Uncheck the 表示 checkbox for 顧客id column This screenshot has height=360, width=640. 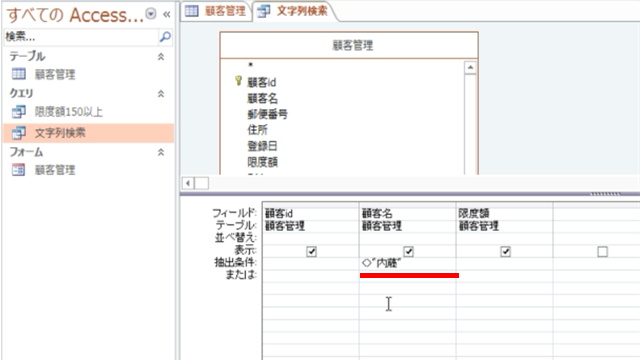311,251
